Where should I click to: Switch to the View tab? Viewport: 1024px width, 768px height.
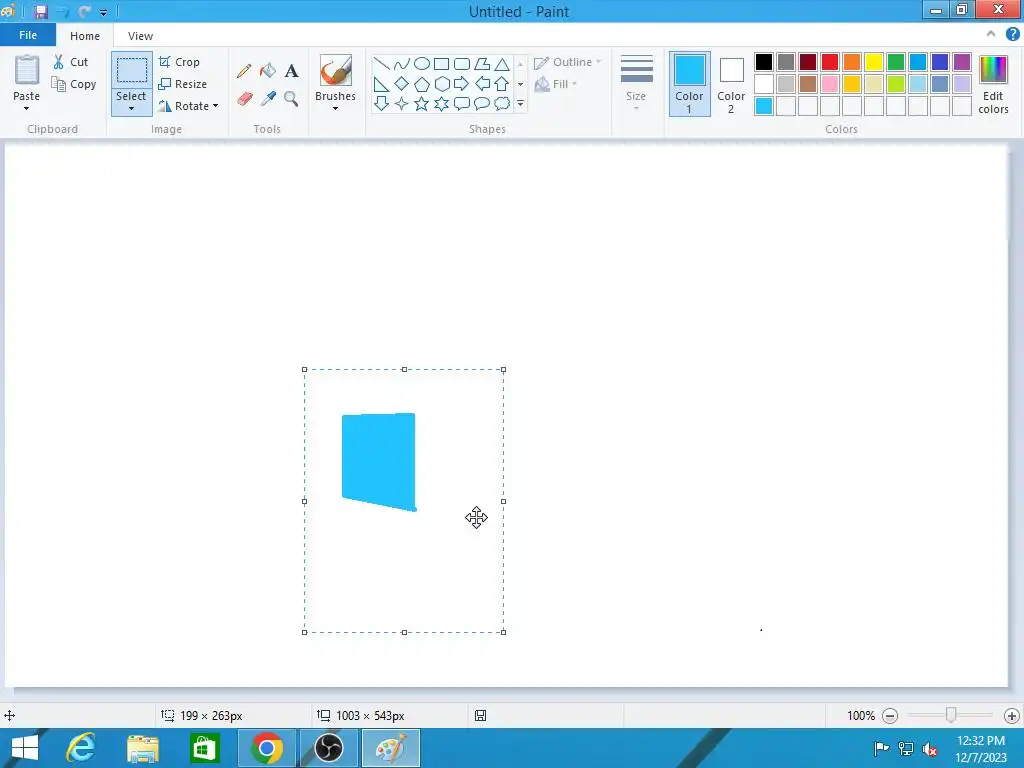[x=140, y=36]
